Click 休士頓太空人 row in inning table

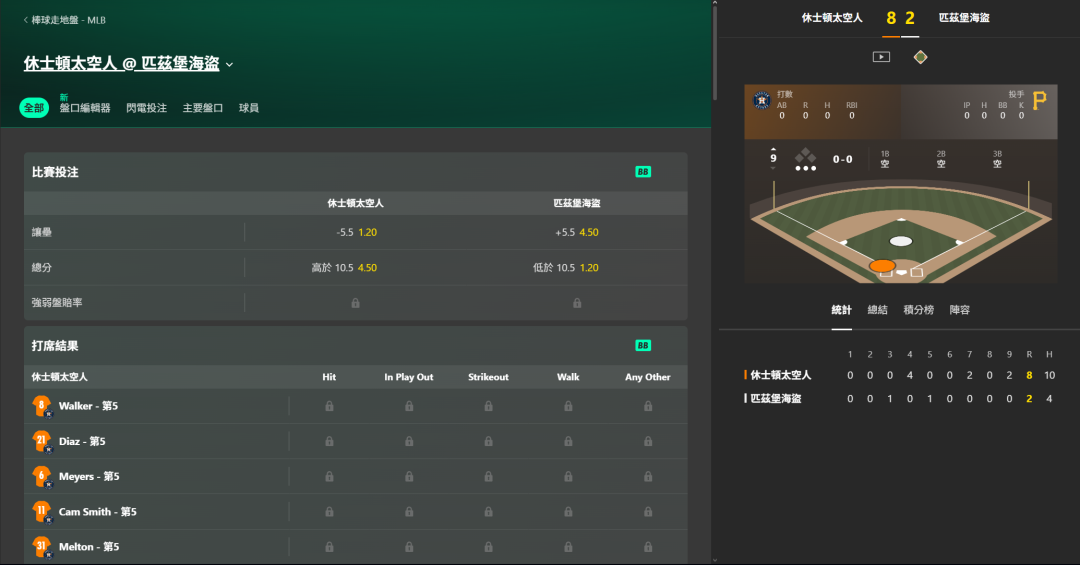click(x=899, y=375)
